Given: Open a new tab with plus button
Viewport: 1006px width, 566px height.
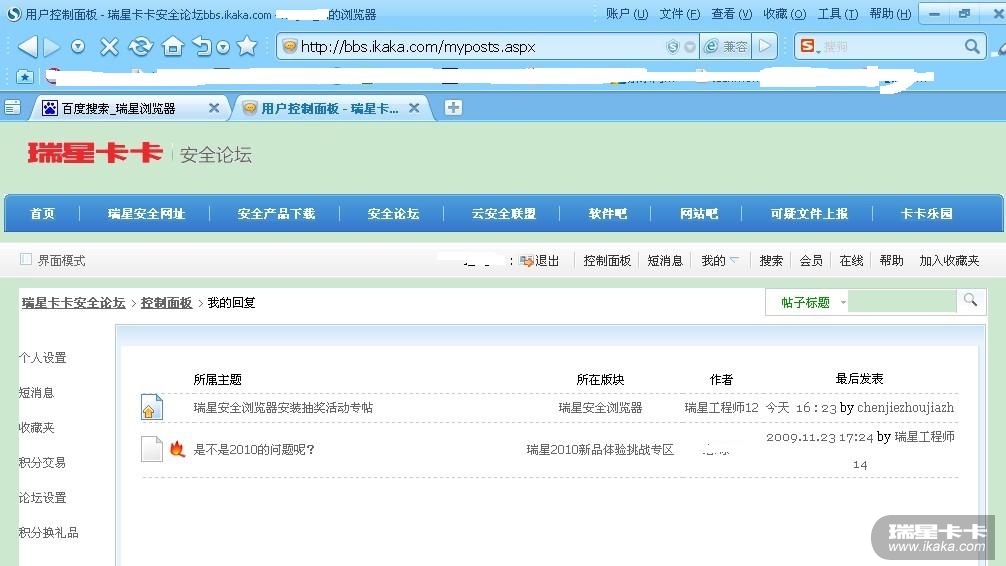Looking at the screenshot, I should click(x=453, y=107).
